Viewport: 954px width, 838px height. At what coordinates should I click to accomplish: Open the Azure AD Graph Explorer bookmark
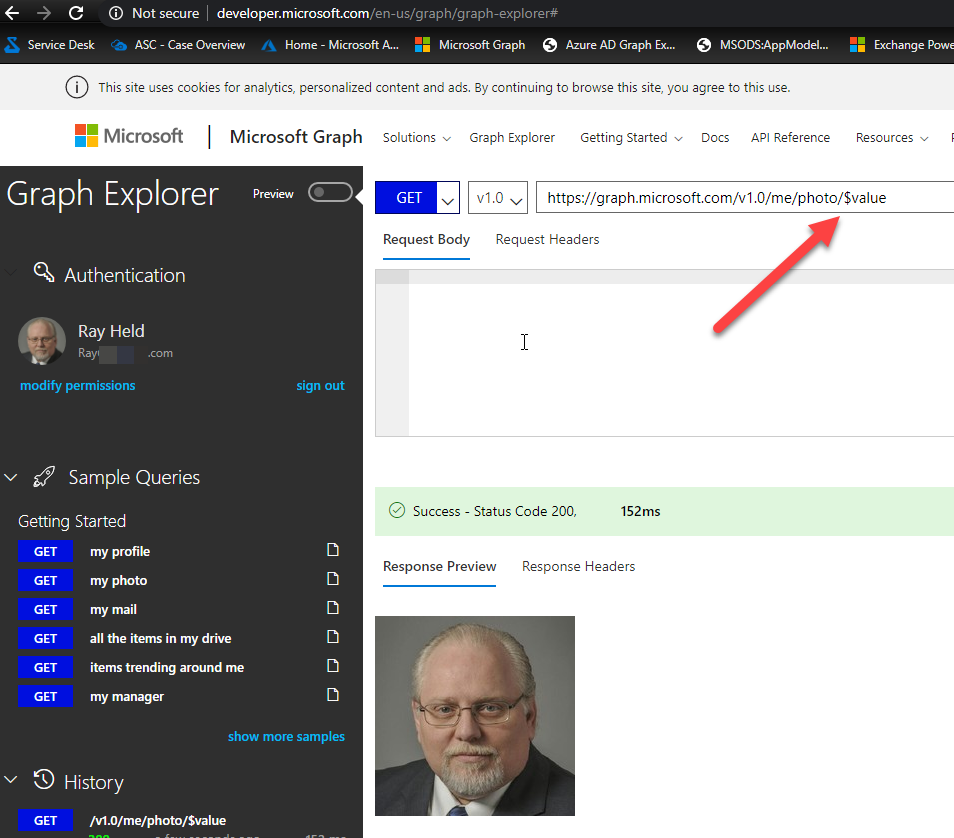coord(609,45)
